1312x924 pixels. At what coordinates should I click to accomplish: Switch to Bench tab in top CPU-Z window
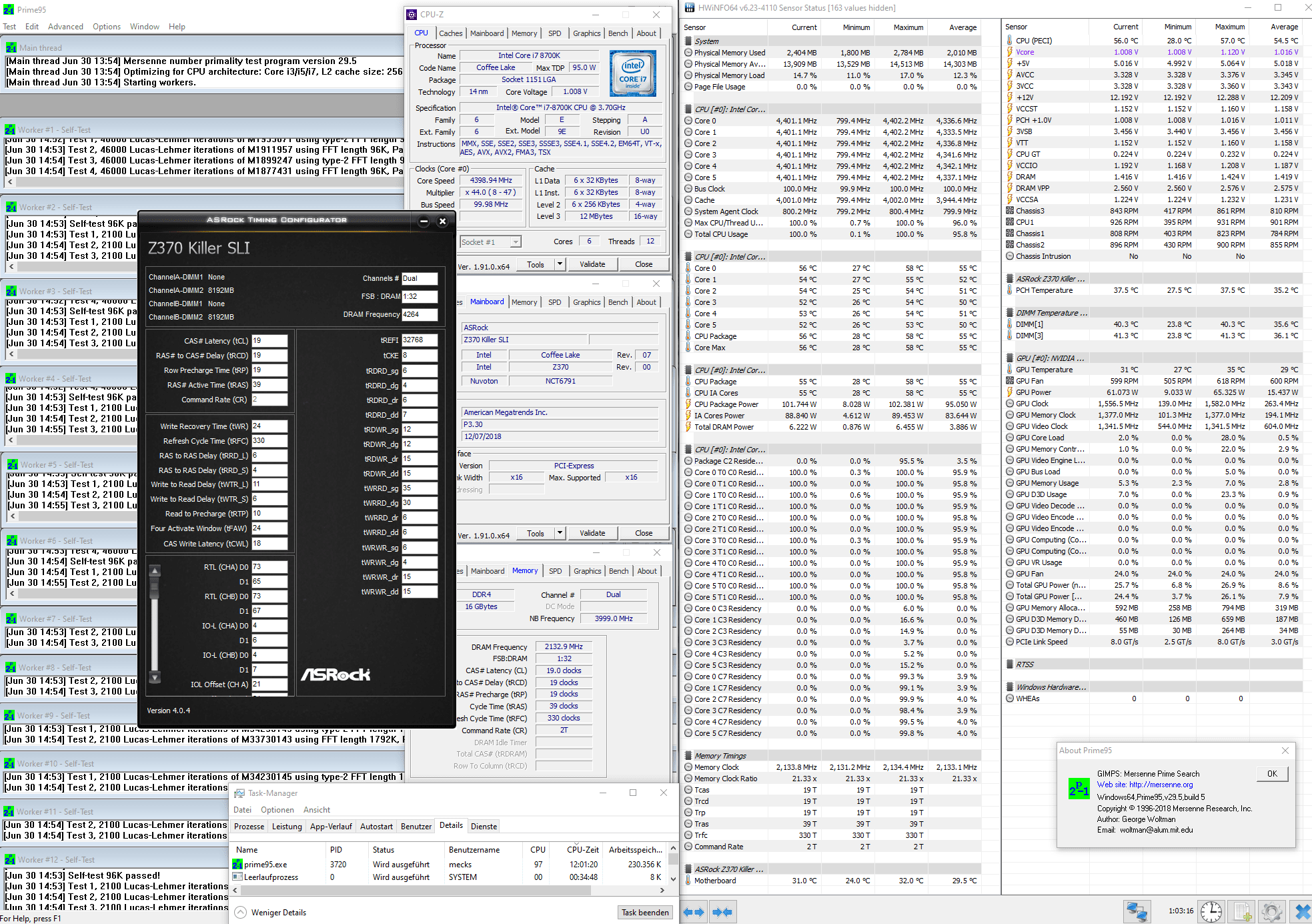[x=618, y=33]
